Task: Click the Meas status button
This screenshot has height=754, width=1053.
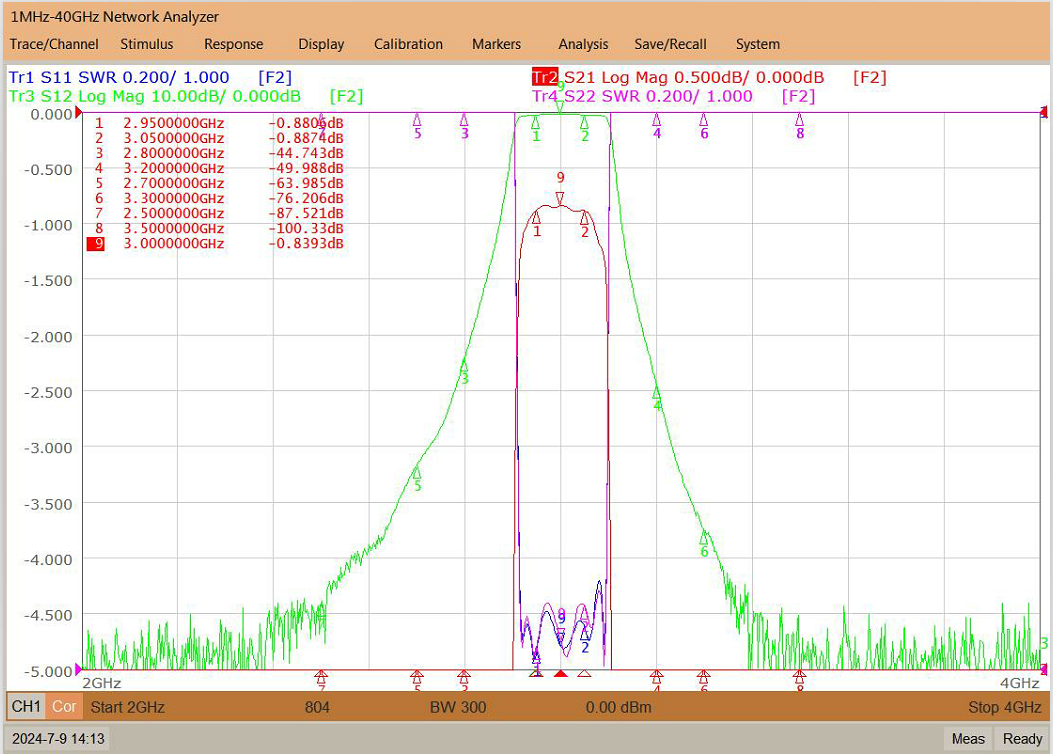Action: [x=968, y=739]
